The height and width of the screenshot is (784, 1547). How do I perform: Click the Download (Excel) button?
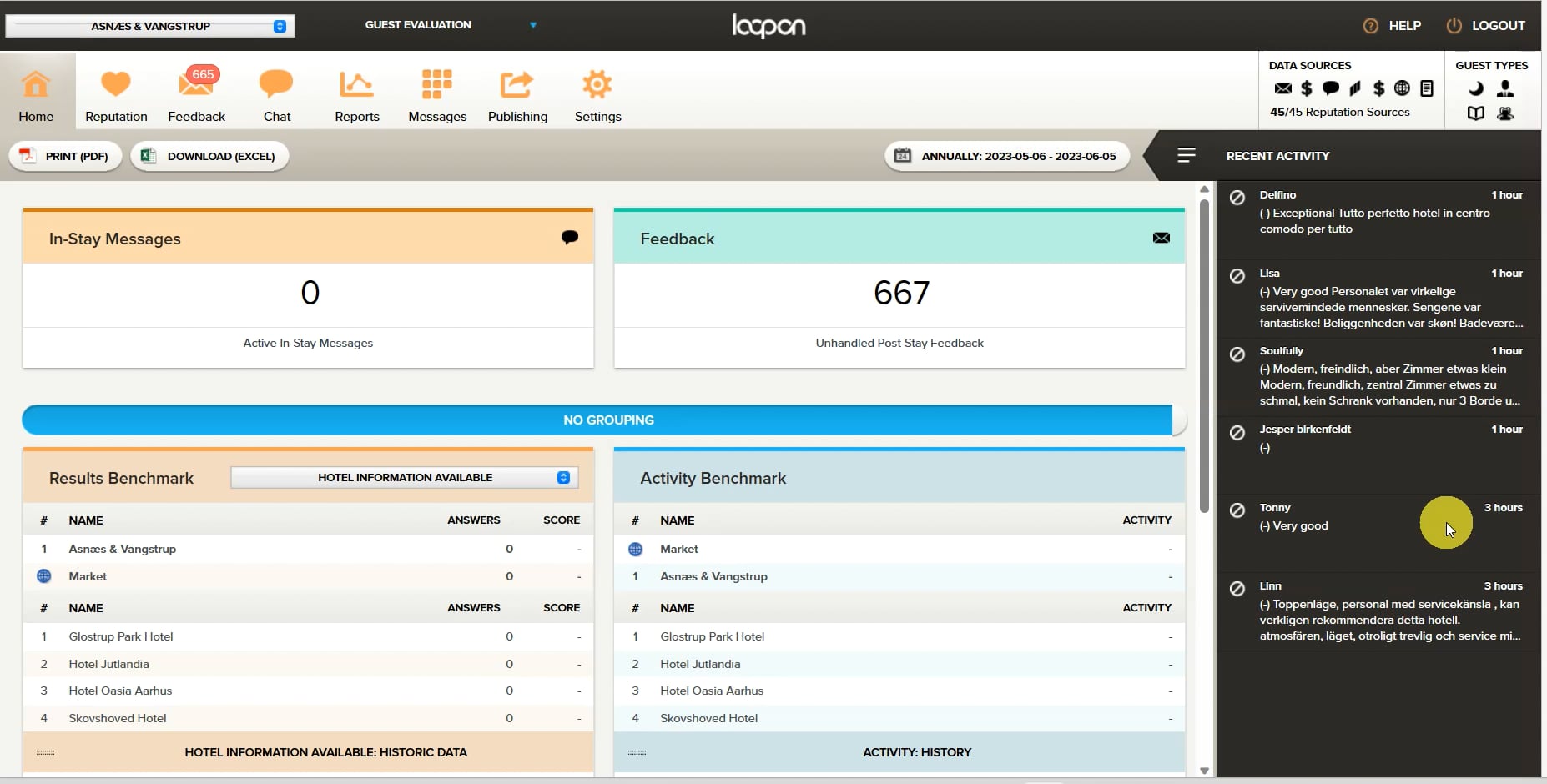point(209,156)
